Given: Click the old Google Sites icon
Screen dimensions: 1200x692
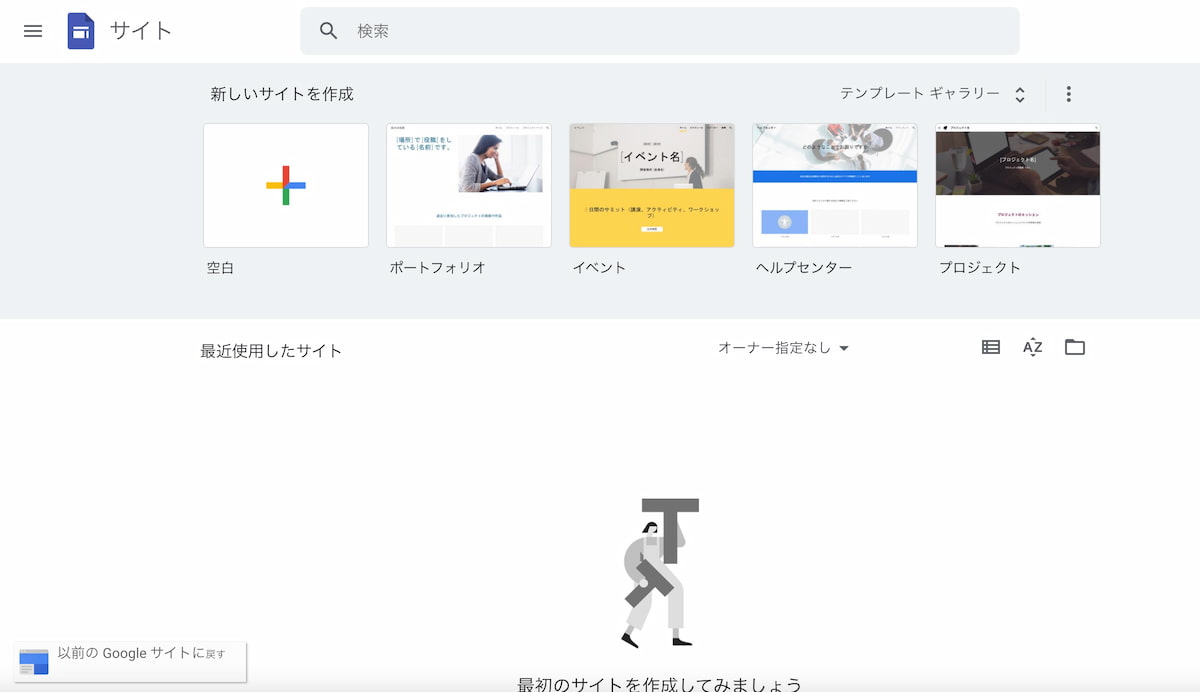Looking at the screenshot, I should coord(34,661).
